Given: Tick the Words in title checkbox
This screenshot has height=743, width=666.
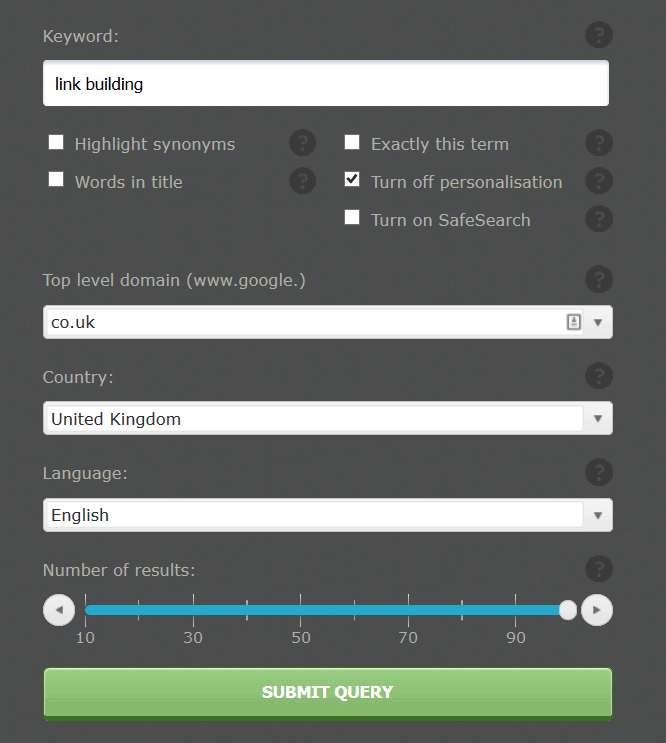Looking at the screenshot, I should click(x=56, y=179).
